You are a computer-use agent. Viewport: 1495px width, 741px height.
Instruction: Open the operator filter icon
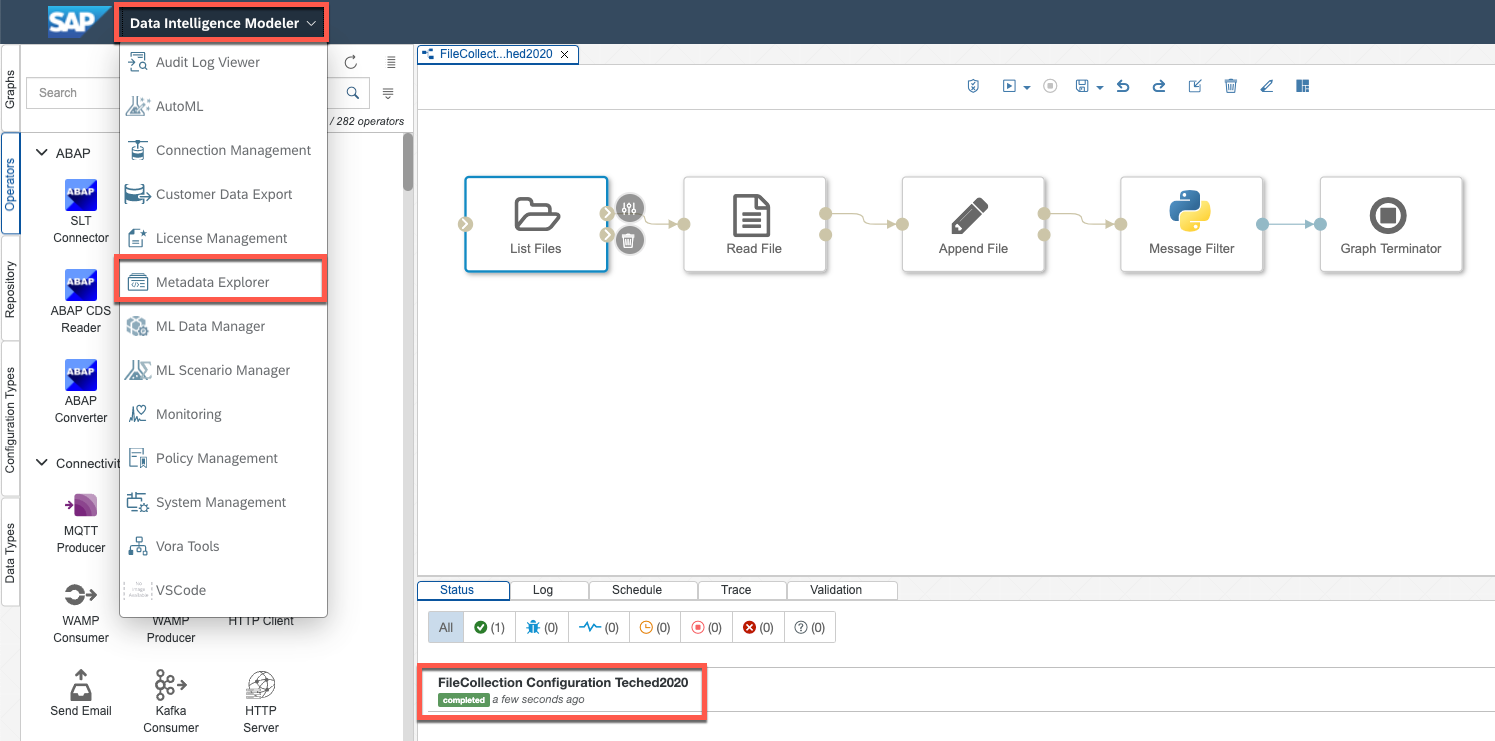[388, 93]
